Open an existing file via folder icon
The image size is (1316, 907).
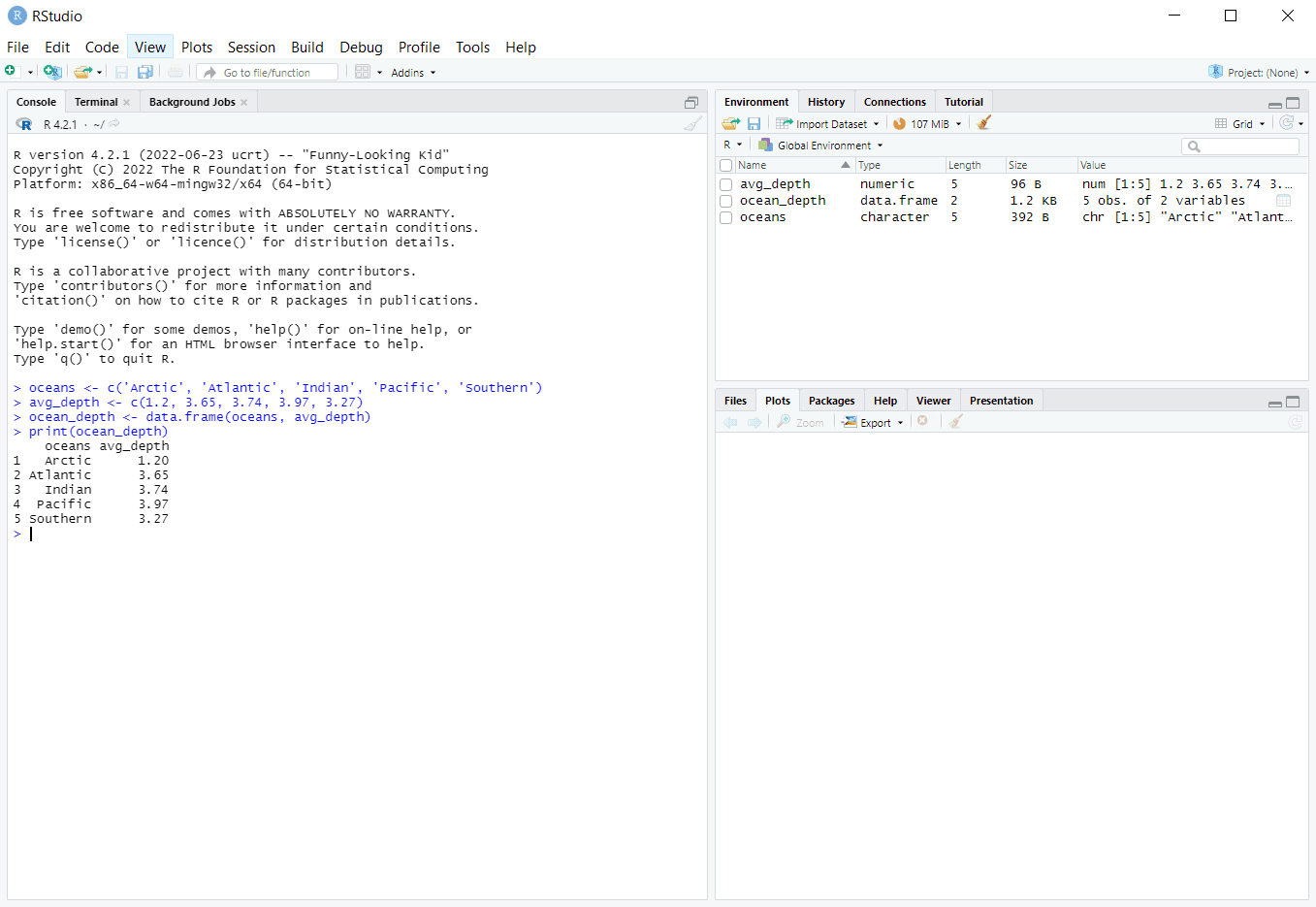82,72
